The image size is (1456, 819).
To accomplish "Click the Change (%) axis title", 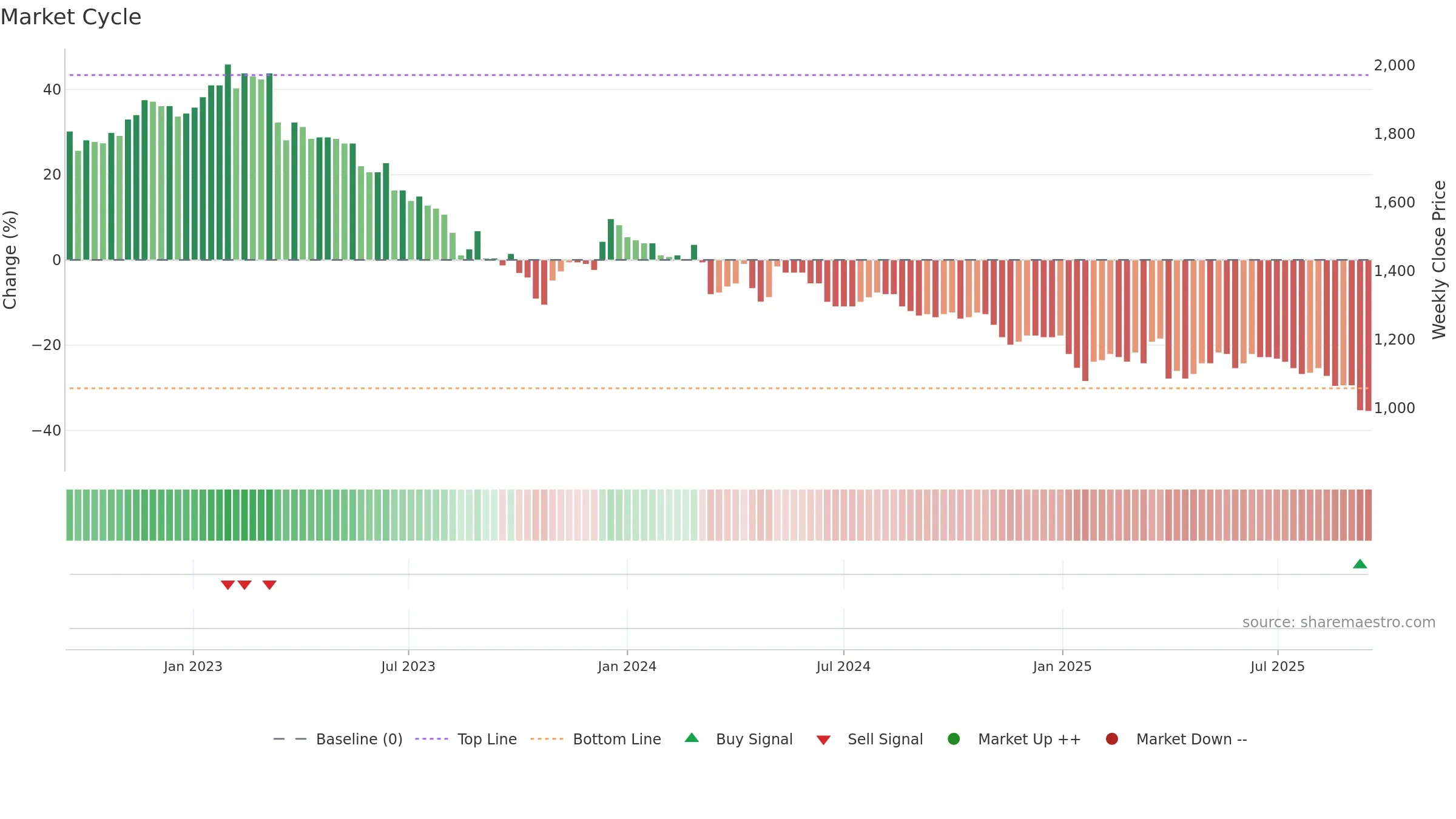I will (10, 260).
